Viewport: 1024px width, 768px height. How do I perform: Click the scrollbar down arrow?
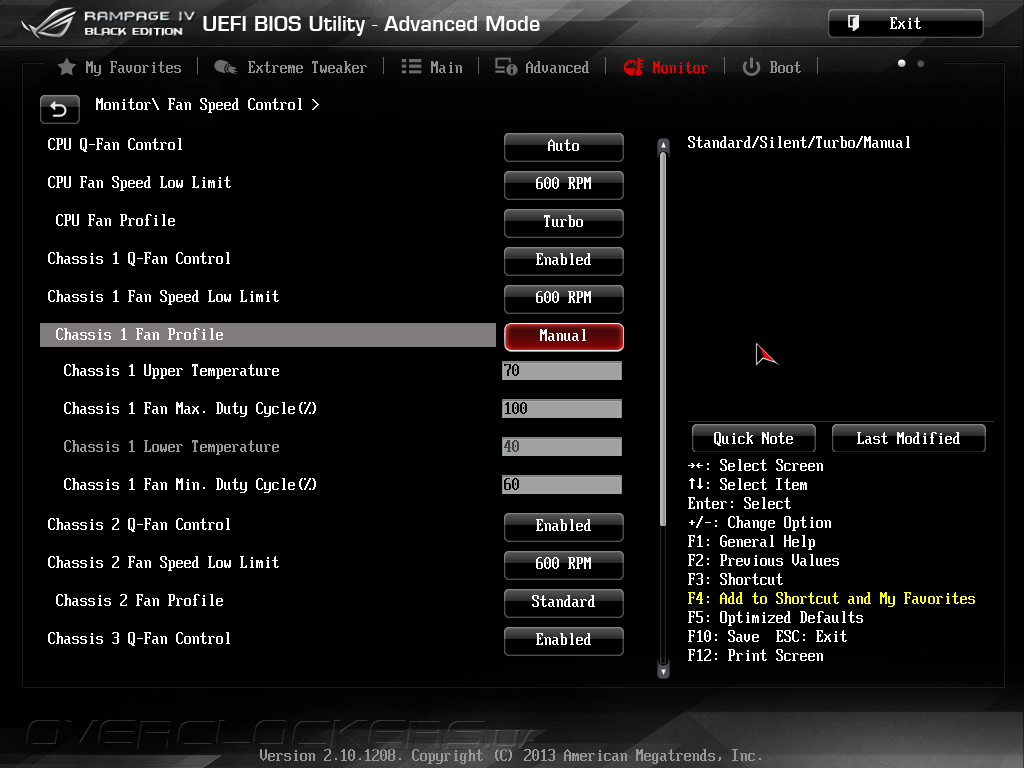click(x=663, y=671)
